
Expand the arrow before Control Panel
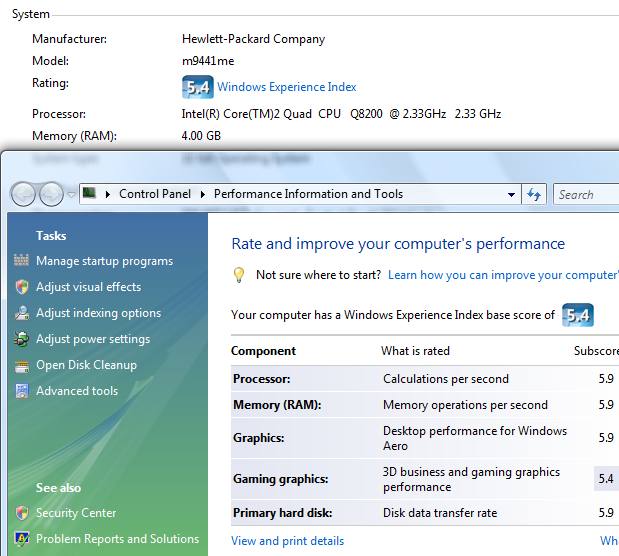[x=107, y=194]
